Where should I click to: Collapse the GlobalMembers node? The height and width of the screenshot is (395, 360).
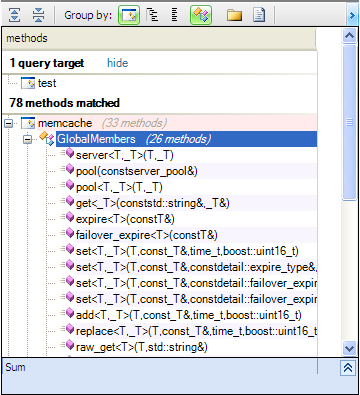pyautogui.click(x=27, y=139)
